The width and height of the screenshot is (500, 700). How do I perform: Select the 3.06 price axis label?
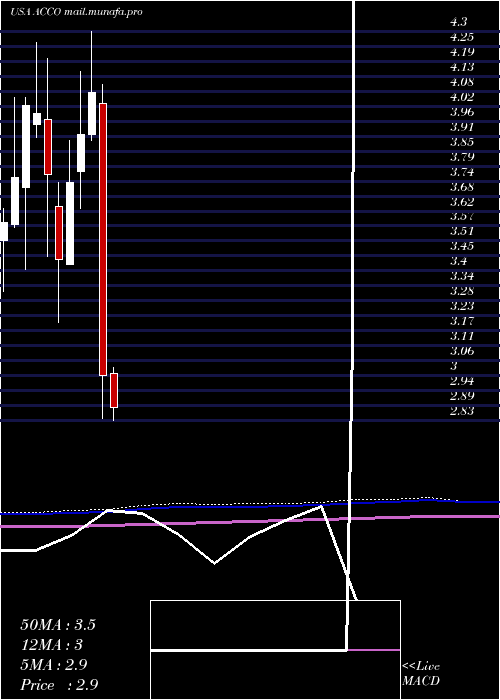(462, 351)
